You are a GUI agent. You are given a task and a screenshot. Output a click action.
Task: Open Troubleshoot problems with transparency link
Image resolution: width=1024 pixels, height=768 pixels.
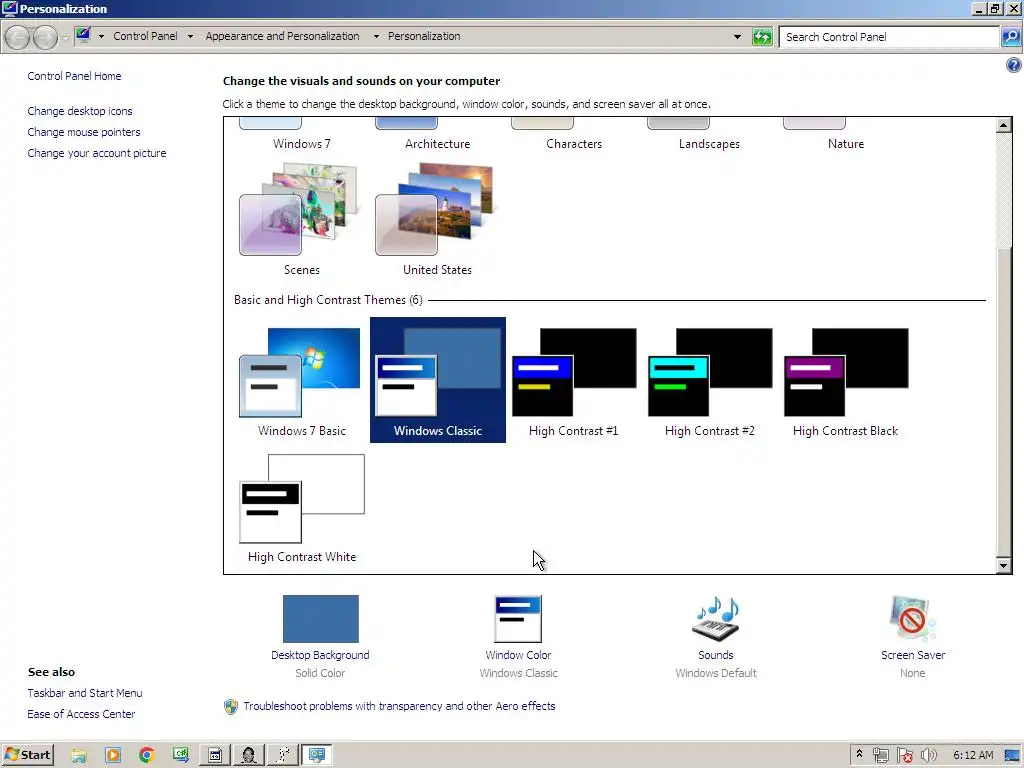pos(399,706)
